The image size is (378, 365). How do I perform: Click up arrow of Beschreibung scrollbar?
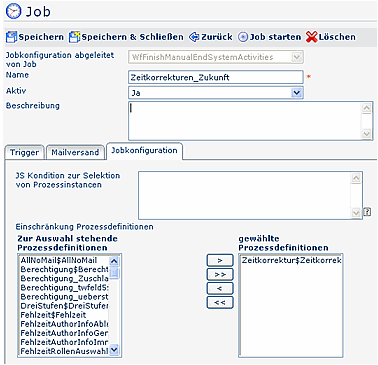[x=366, y=108]
